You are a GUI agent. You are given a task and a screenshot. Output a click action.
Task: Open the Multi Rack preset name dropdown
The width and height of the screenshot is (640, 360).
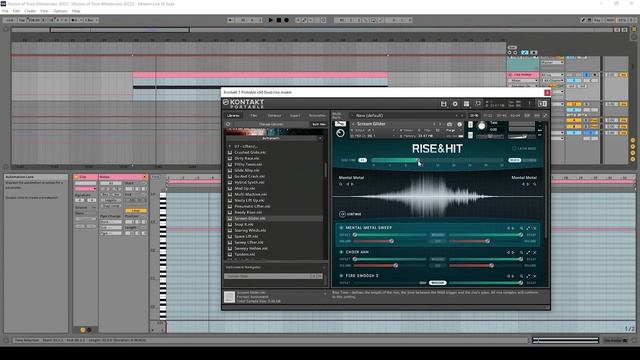tap(407, 116)
